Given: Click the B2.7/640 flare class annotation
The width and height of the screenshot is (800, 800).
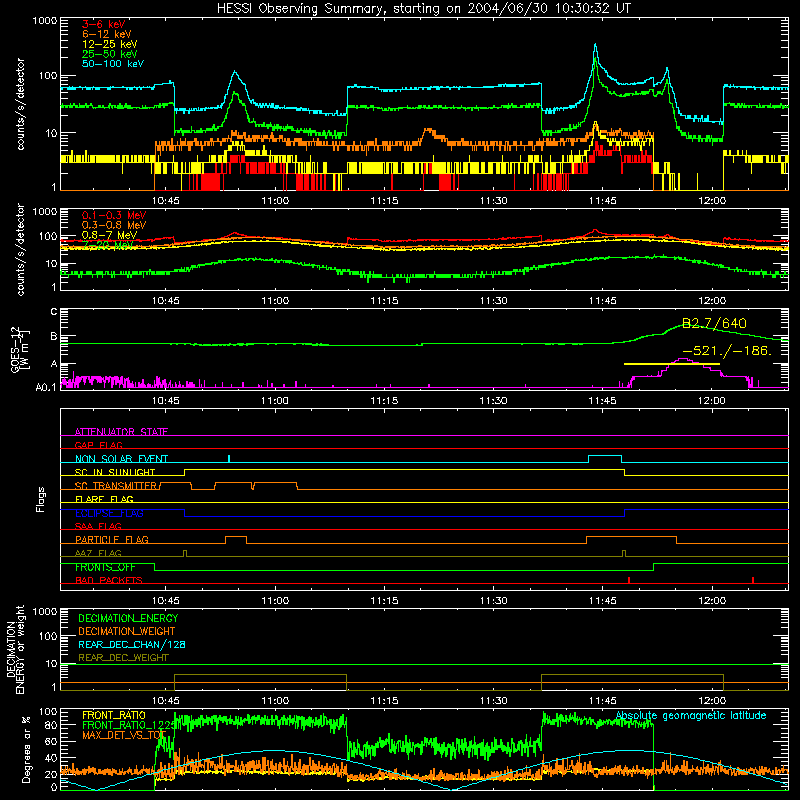Looking at the screenshot, I should [x=714, y=323].
